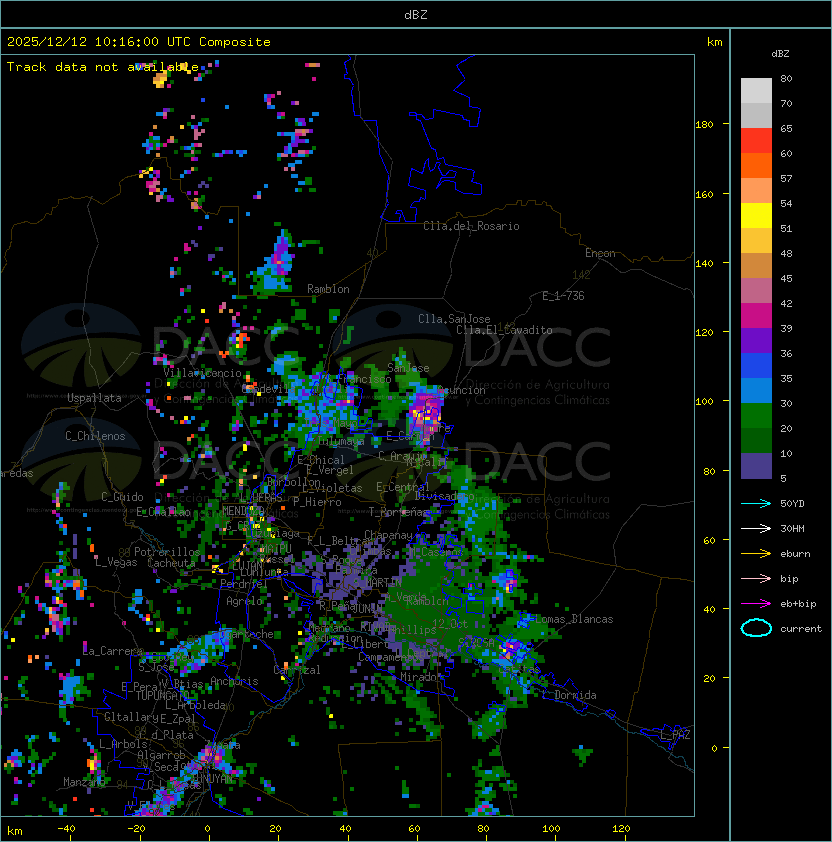The width and height of the screenshot is (832, 842).
Task: Click the Agrelo place label
Action: [244, 601]
